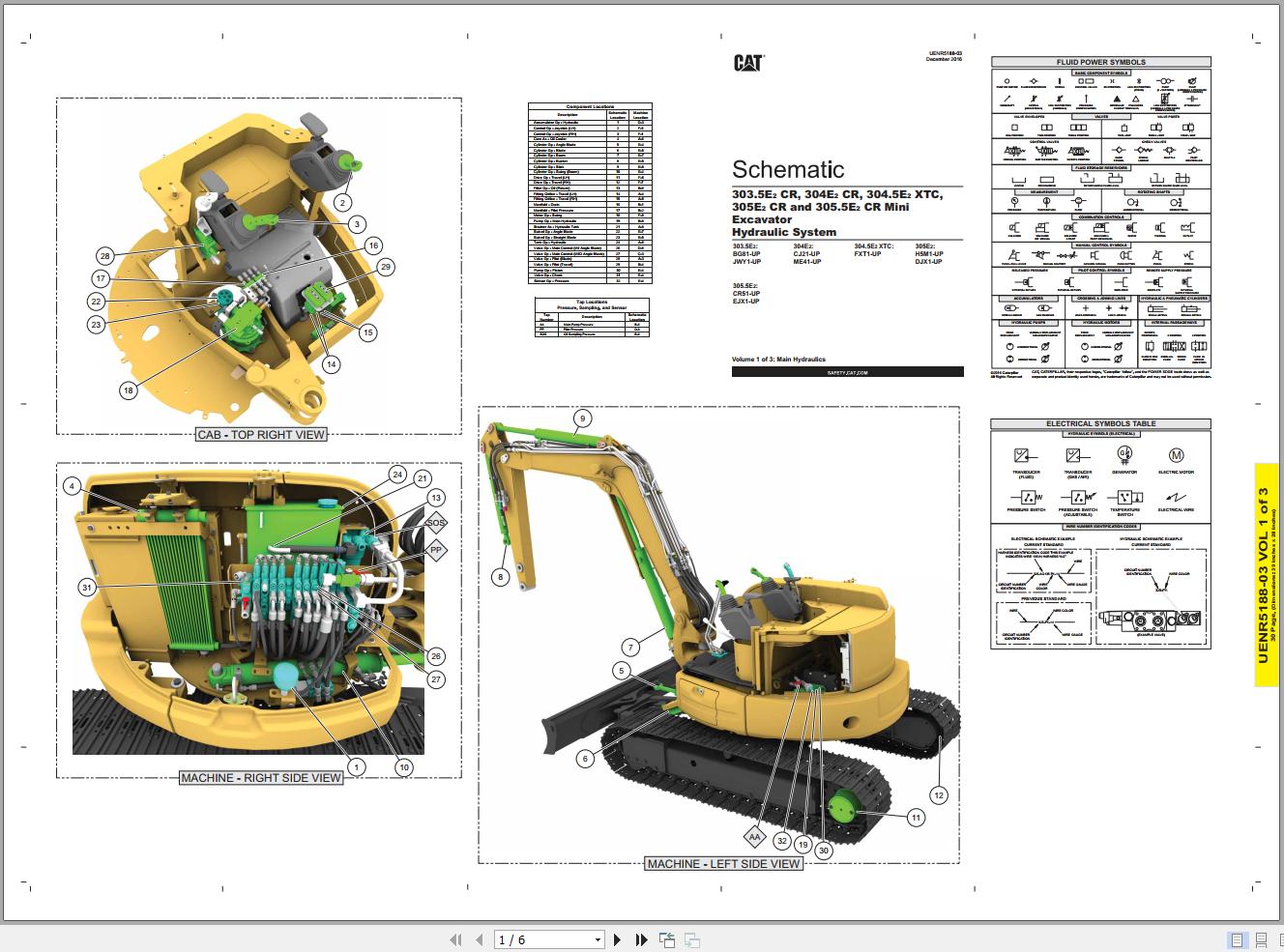The height and width of the screenshot is (952, 1284).
Task: Activate the single page view icon
Action: pyautogui.click(x=1236, y=939)
